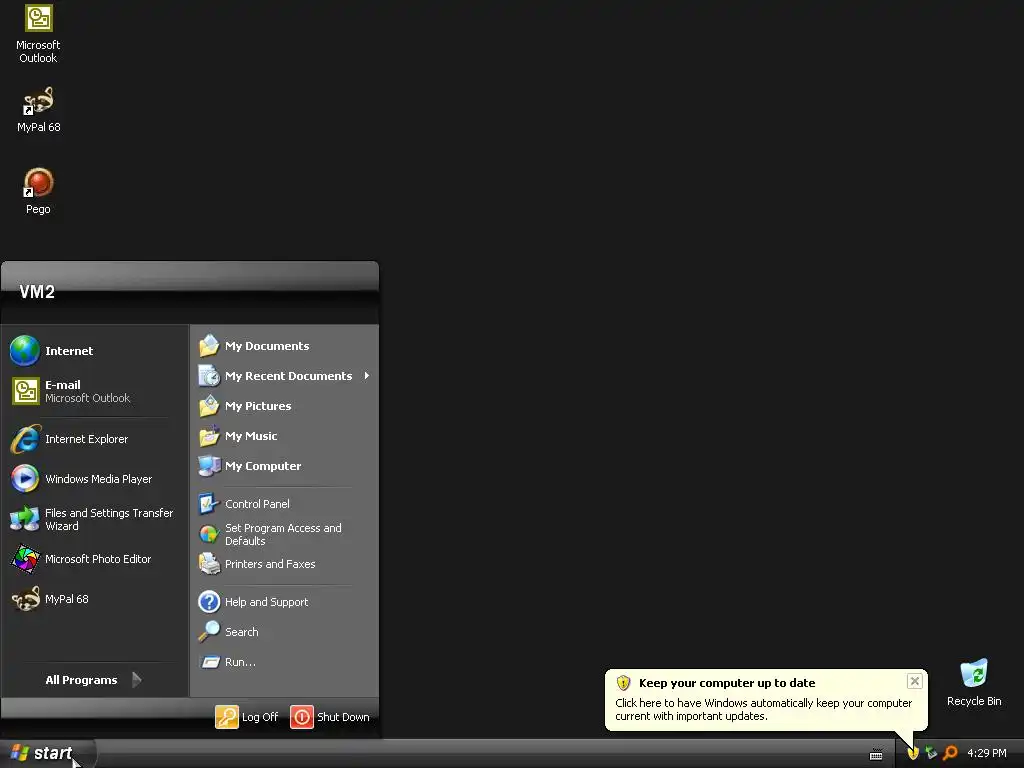Screen dimensions: 1024x768
Task: Click the Windows Media Player icon
Action: coord(25,479)
